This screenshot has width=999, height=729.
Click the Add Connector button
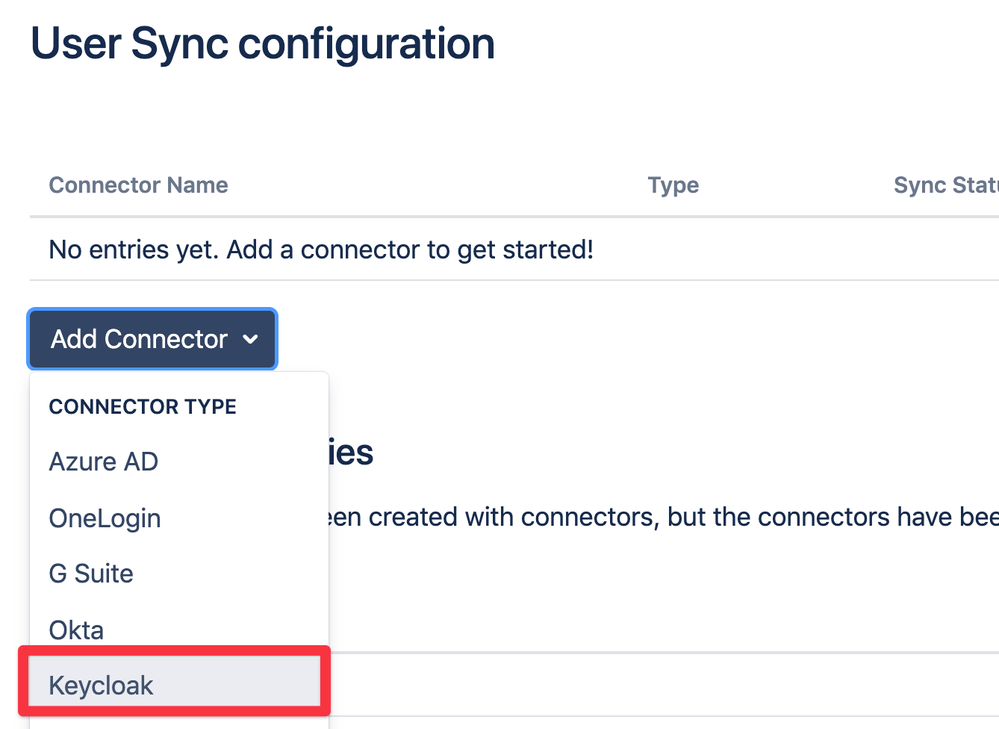(152, 339)
